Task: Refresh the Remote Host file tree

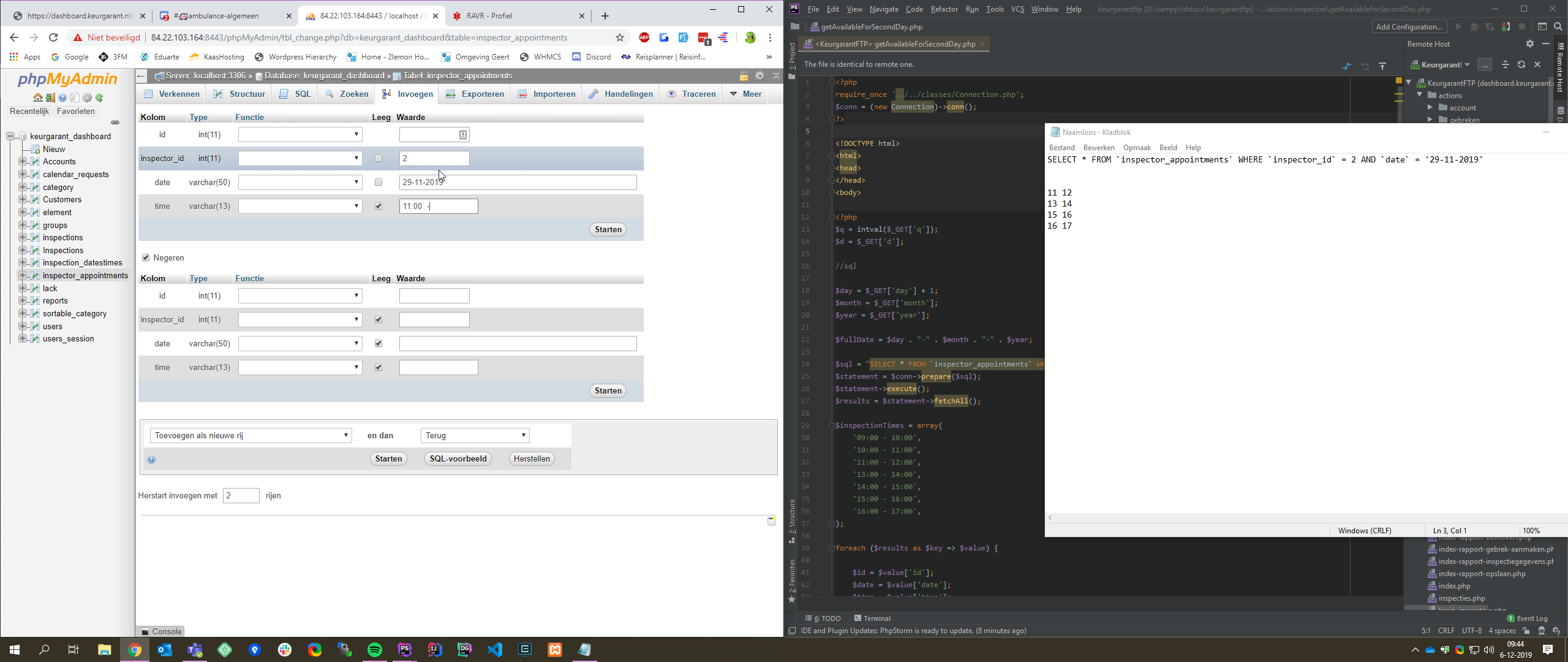Action: [1521, 64]
